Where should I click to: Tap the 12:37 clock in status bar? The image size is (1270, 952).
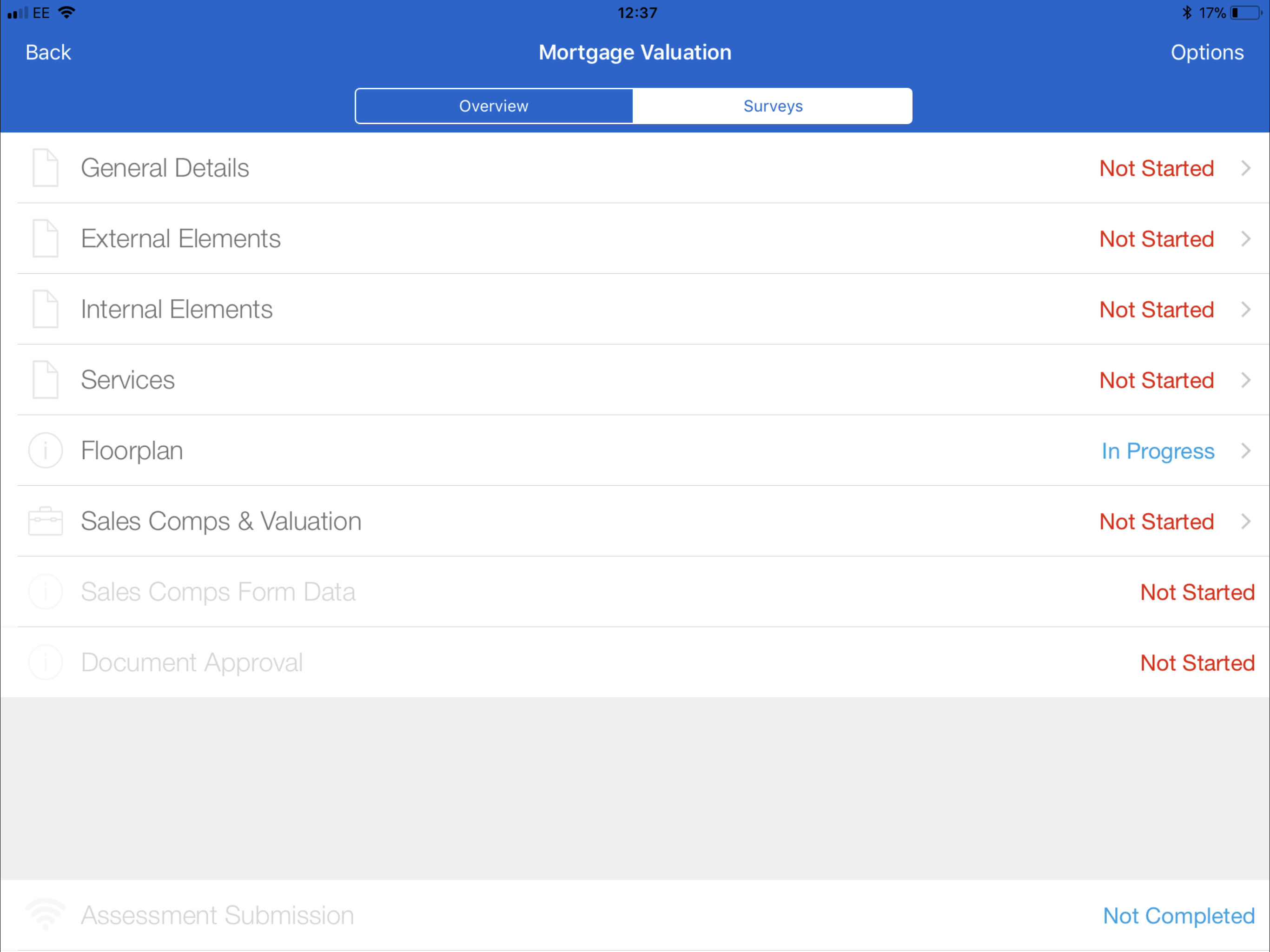[x=637, y=13]
